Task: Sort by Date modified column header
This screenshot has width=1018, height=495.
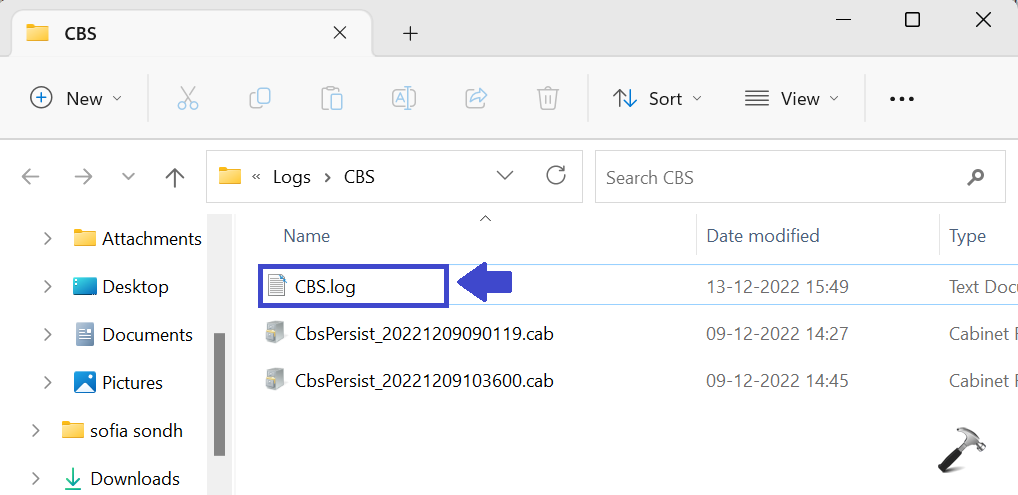Action: coord(763,236)
